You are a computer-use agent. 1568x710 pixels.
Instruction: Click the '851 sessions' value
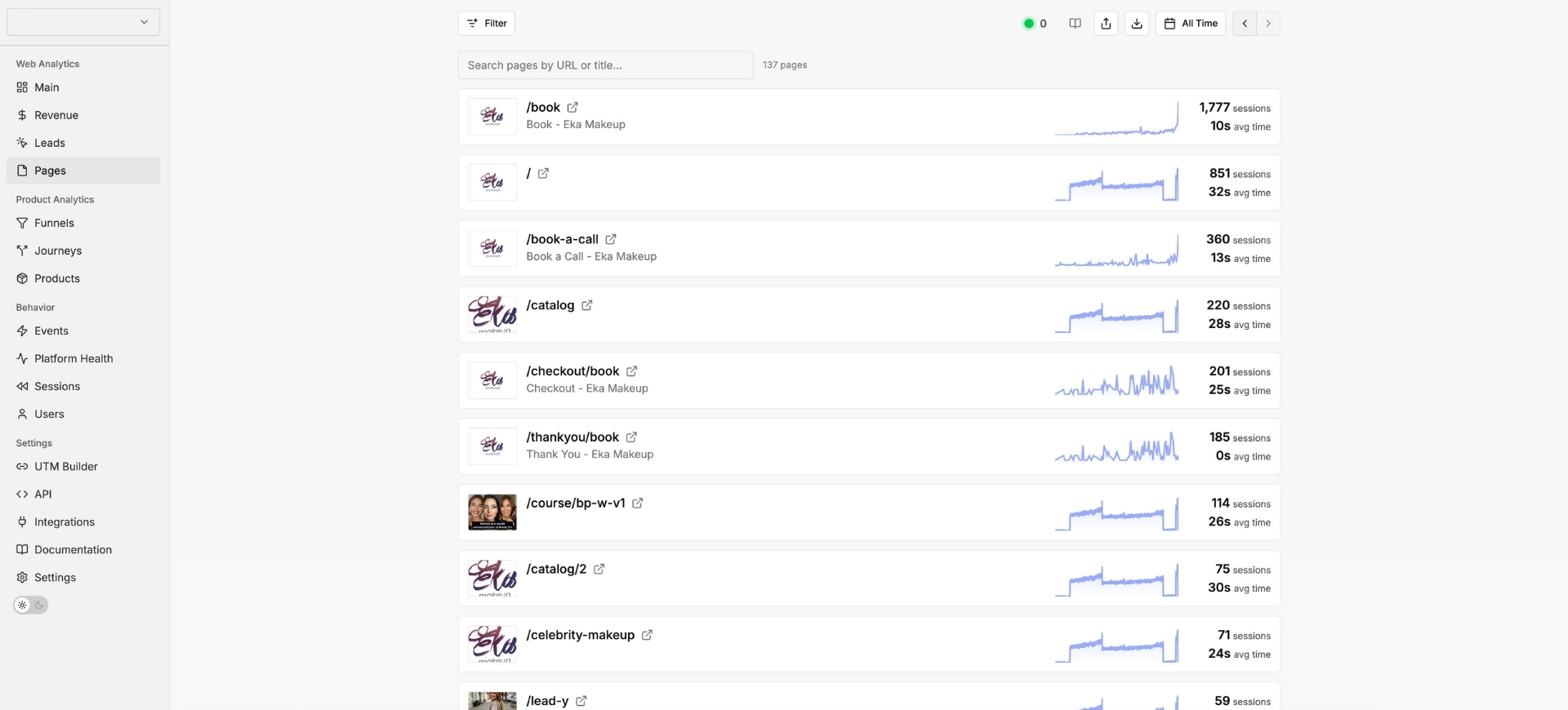tap(1240, 174)
